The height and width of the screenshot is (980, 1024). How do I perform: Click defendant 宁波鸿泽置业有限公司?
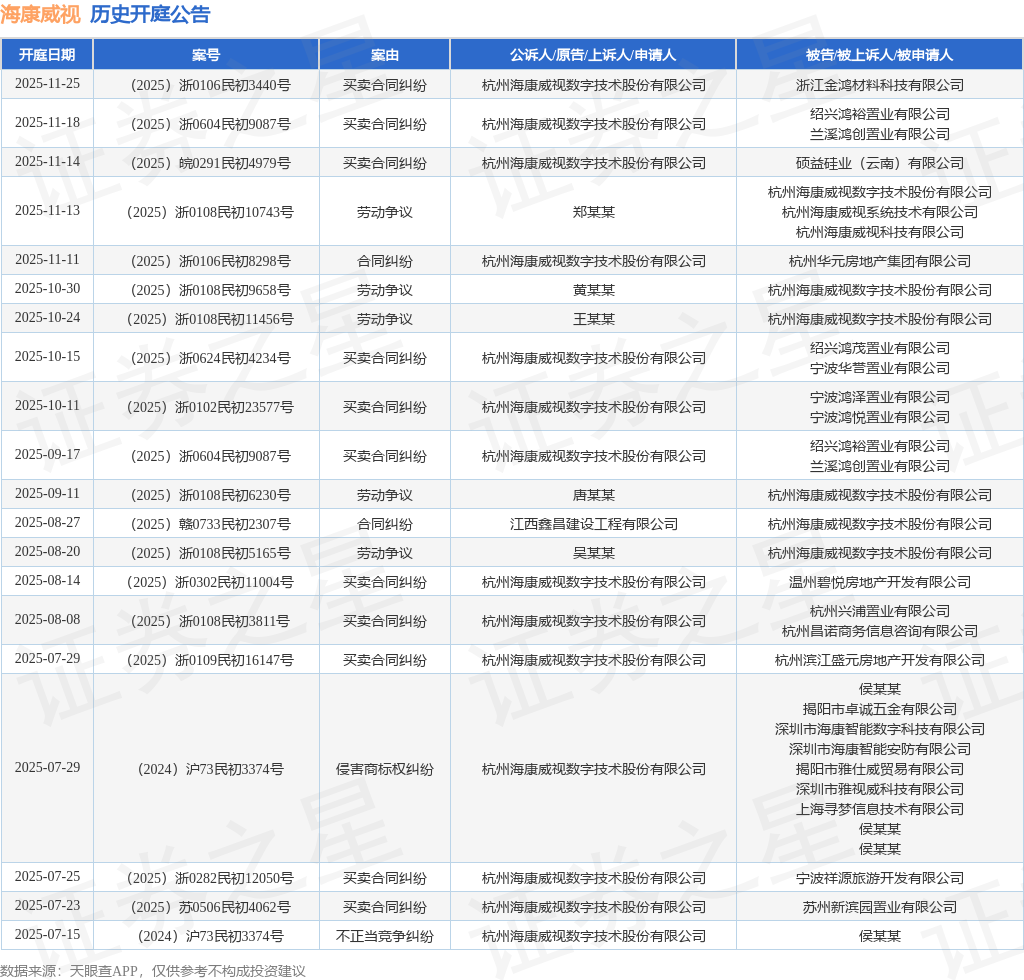pos(880,397)
